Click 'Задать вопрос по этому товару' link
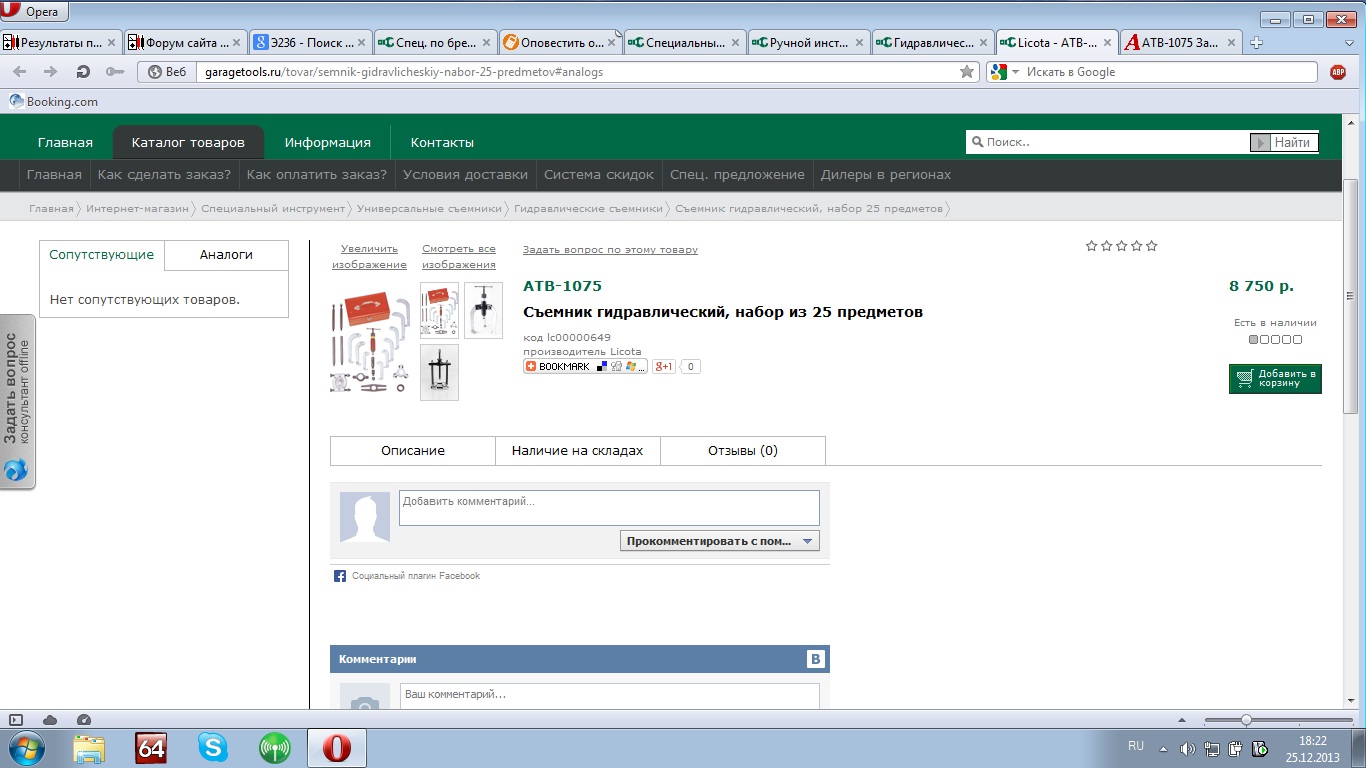Image resolution: width=1366 pixels, height=768 pixels. pyautogui.click(x=610, y=250)
